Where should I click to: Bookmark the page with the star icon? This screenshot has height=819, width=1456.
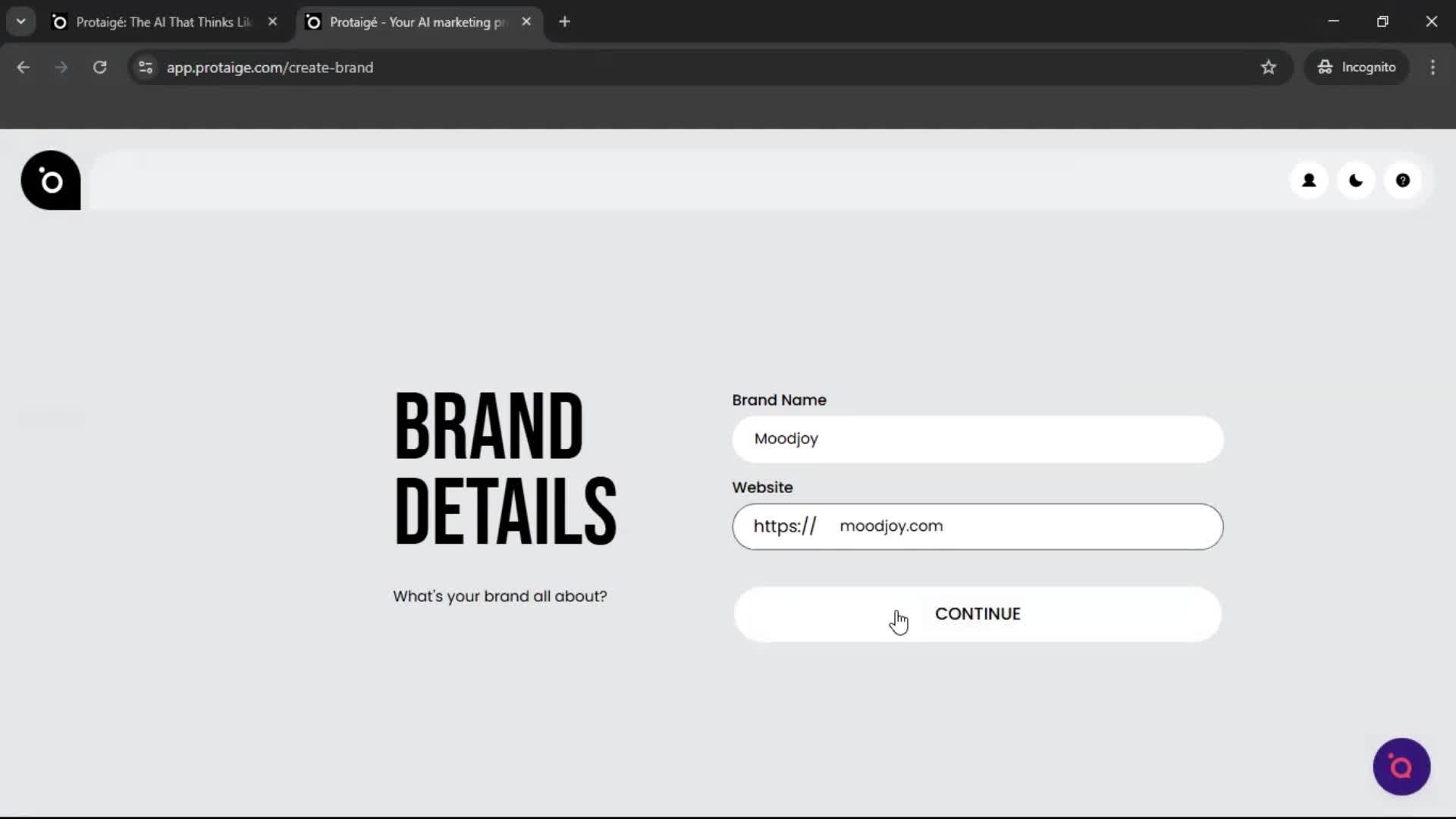pos(1269,67)
